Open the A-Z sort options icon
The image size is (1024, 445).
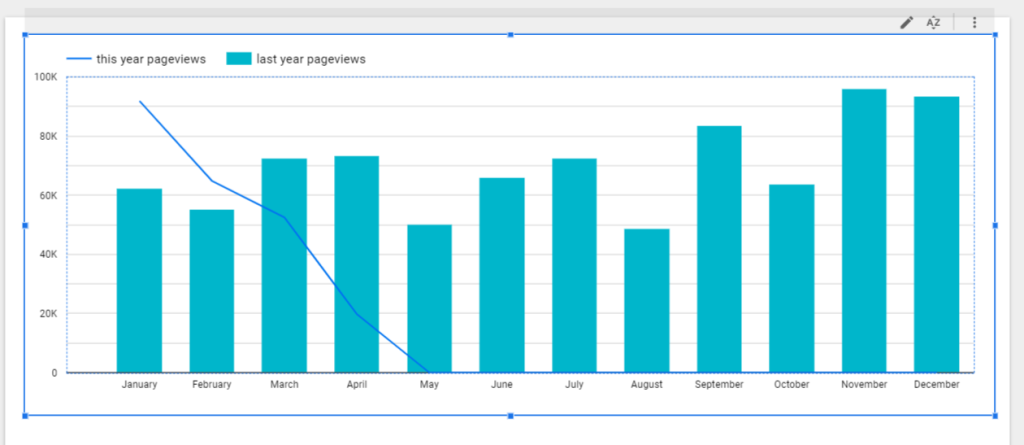click(934, 22)
